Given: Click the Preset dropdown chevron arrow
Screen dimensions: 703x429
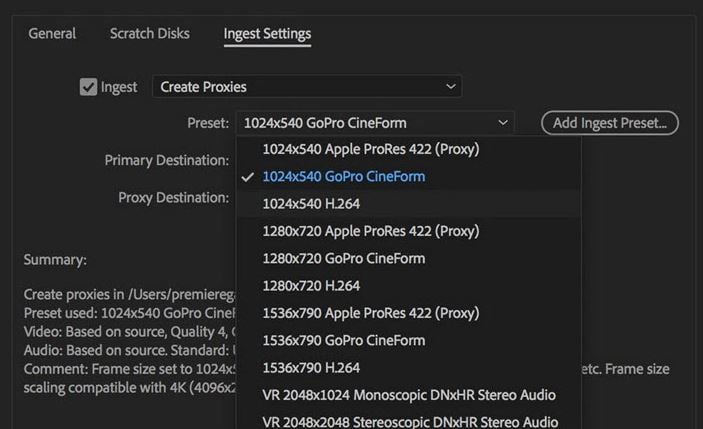Looking at the screenshot, I should point(503,122).
